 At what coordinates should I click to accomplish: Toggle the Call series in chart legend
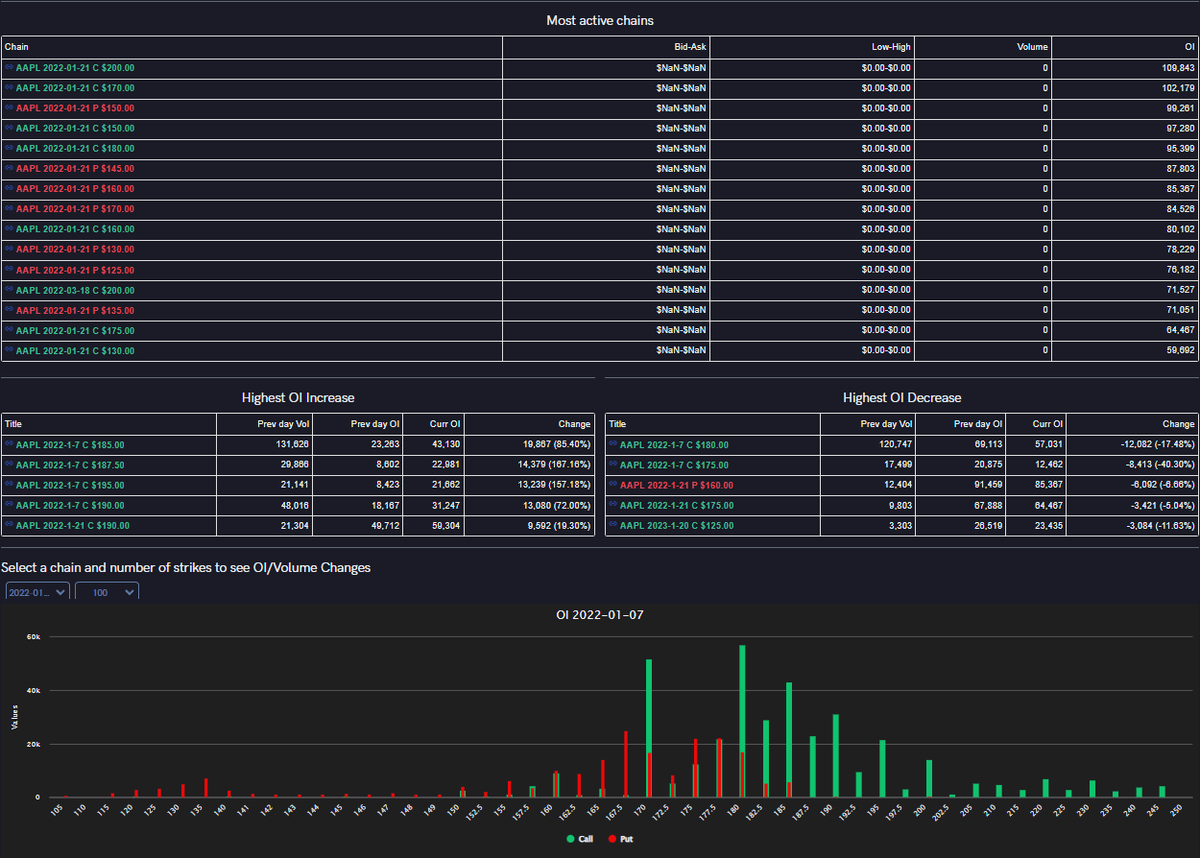tap(579, 839)
